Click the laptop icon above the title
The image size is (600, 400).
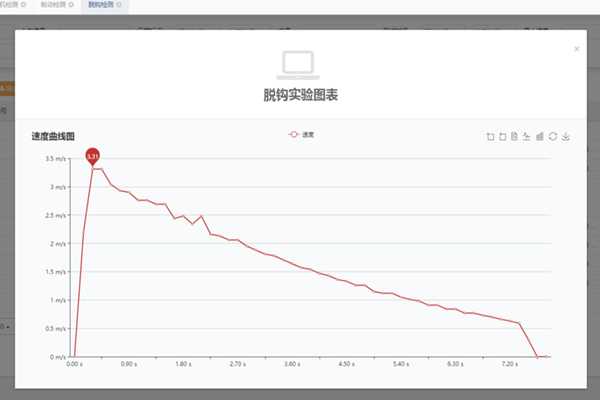tap(299, 64)
